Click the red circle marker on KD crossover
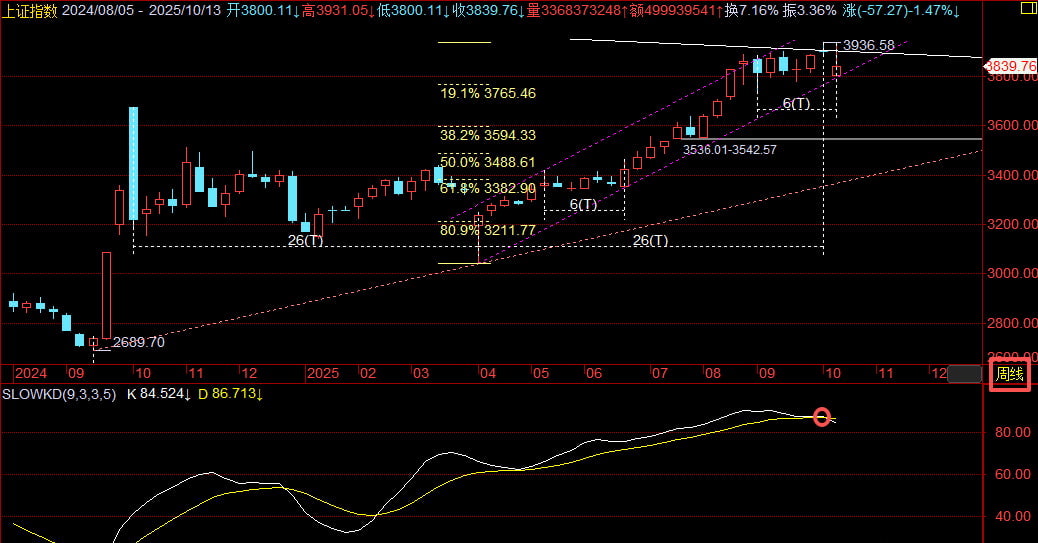The width and height of the screenshot is (1038, 543). click(822, 417)
